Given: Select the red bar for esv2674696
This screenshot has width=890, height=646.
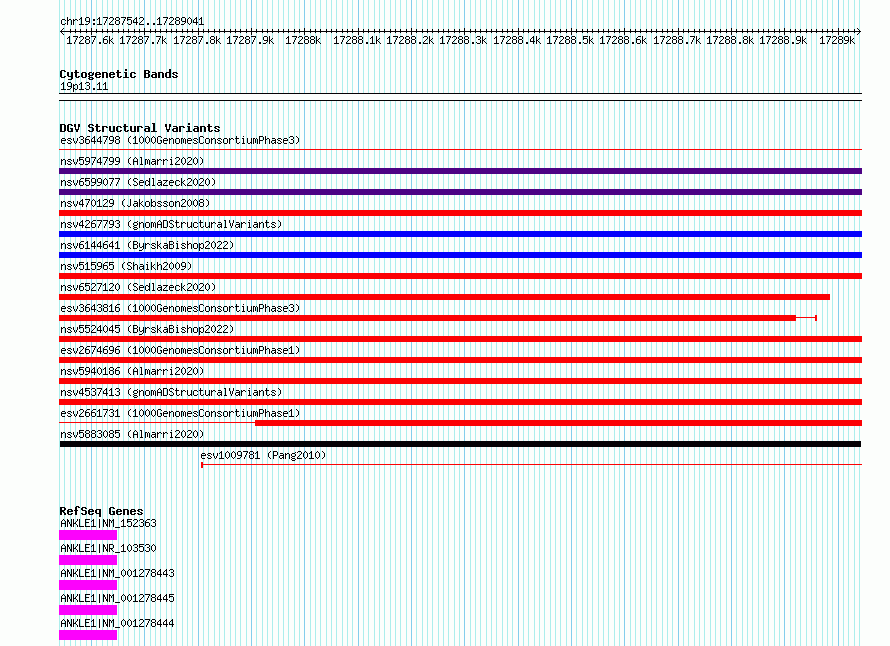Looking at the screenshot, I should pyautogui.click(x=460, y=360).
